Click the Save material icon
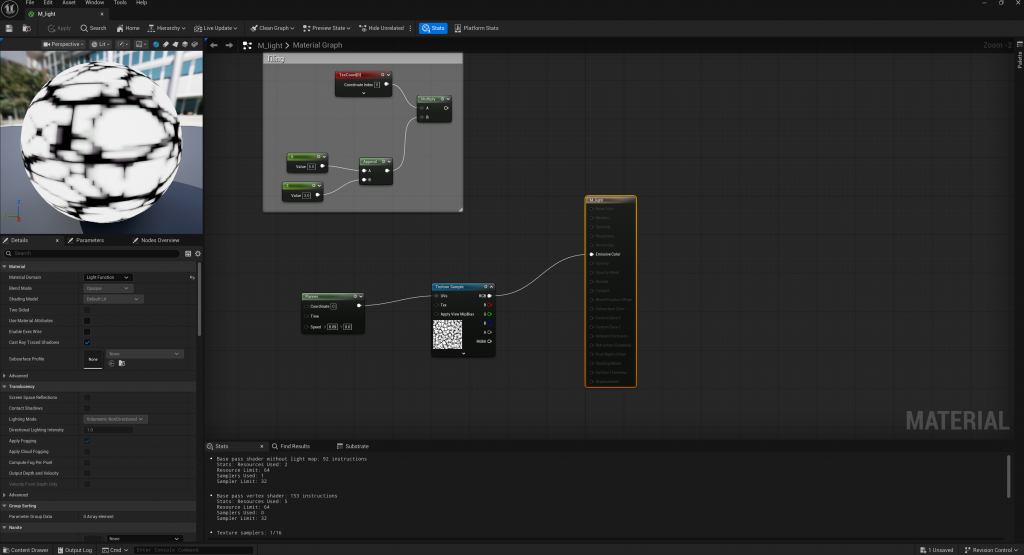The image size is (1024, 555). pos(9,28)
